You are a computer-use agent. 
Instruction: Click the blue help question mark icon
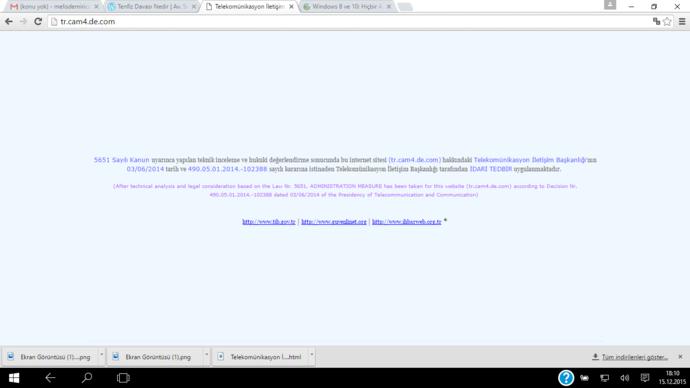(566, 378)
